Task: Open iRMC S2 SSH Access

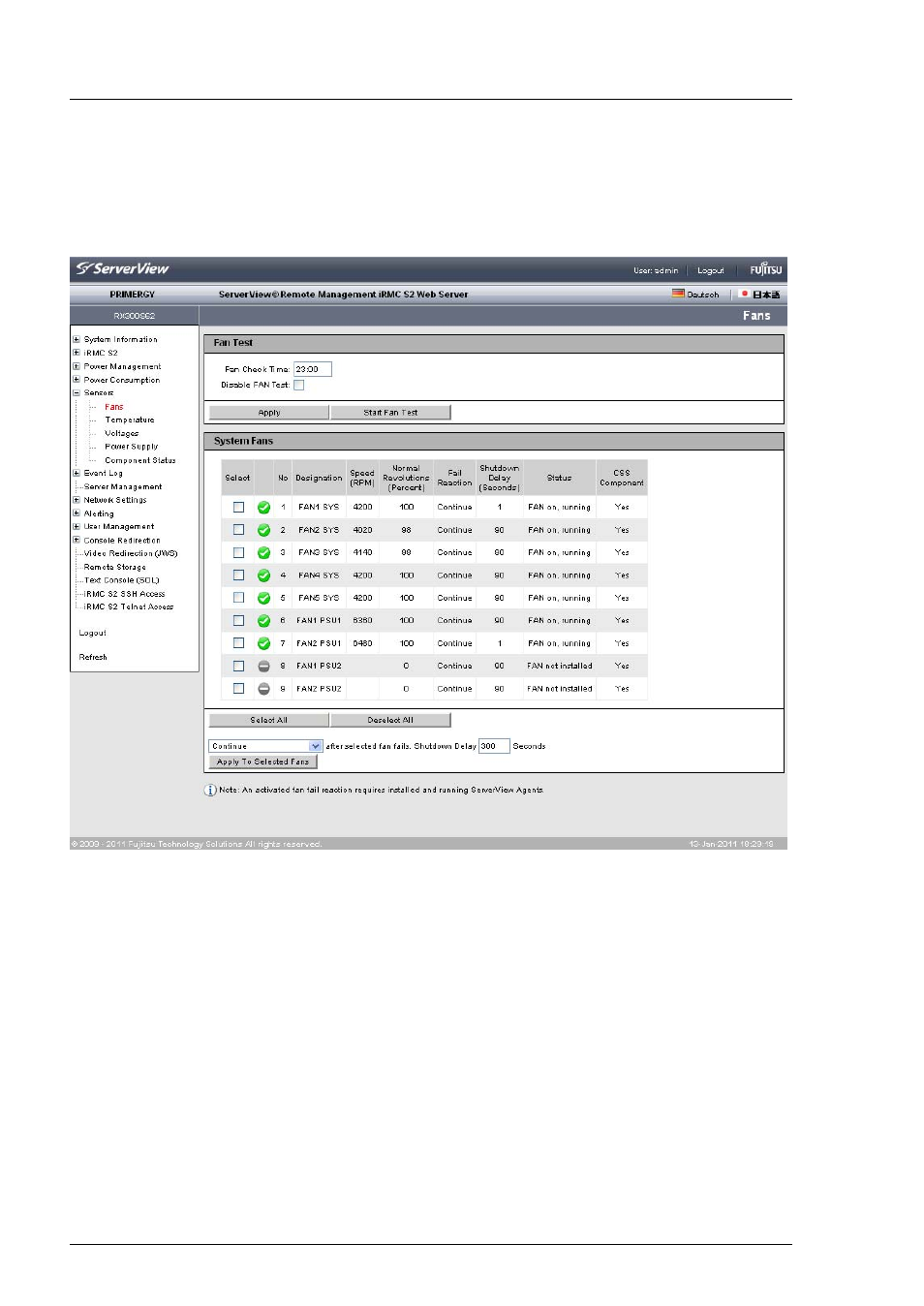Action: point(125,594)
